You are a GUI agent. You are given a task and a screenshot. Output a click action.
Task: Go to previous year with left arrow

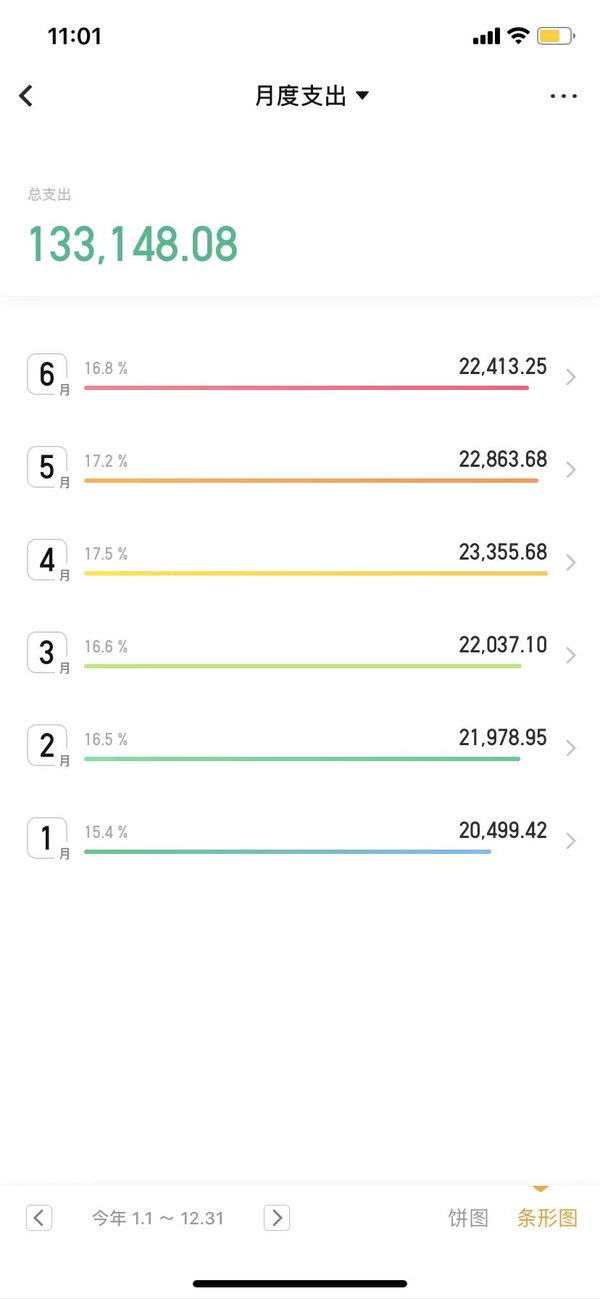coord(39,1217)
